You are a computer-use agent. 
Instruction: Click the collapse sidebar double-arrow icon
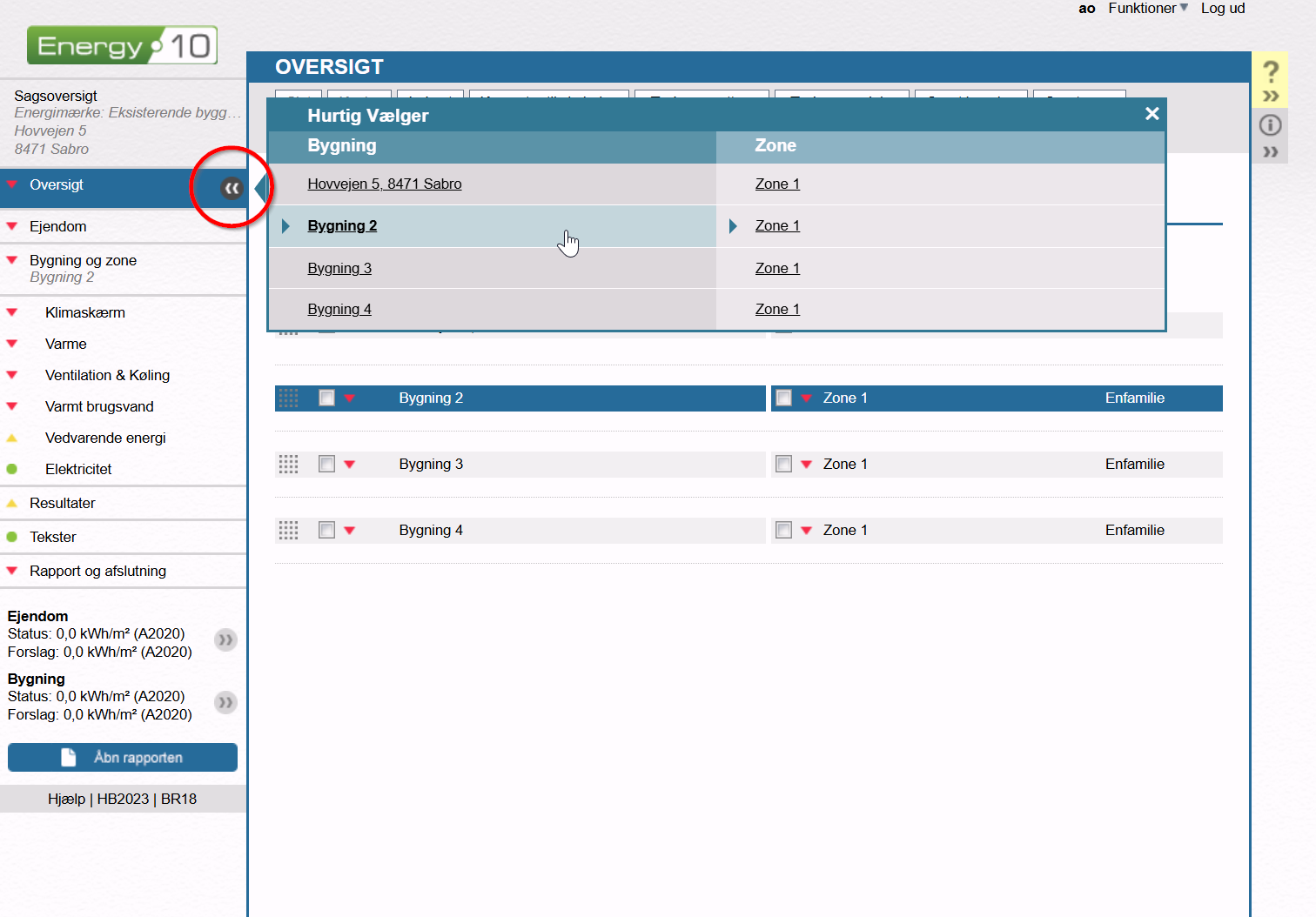point(232,188)
